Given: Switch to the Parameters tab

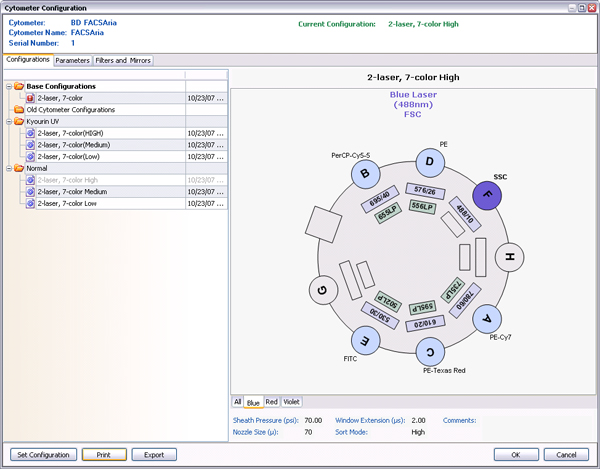Looking at the screenshot, I should pos(72,61).
